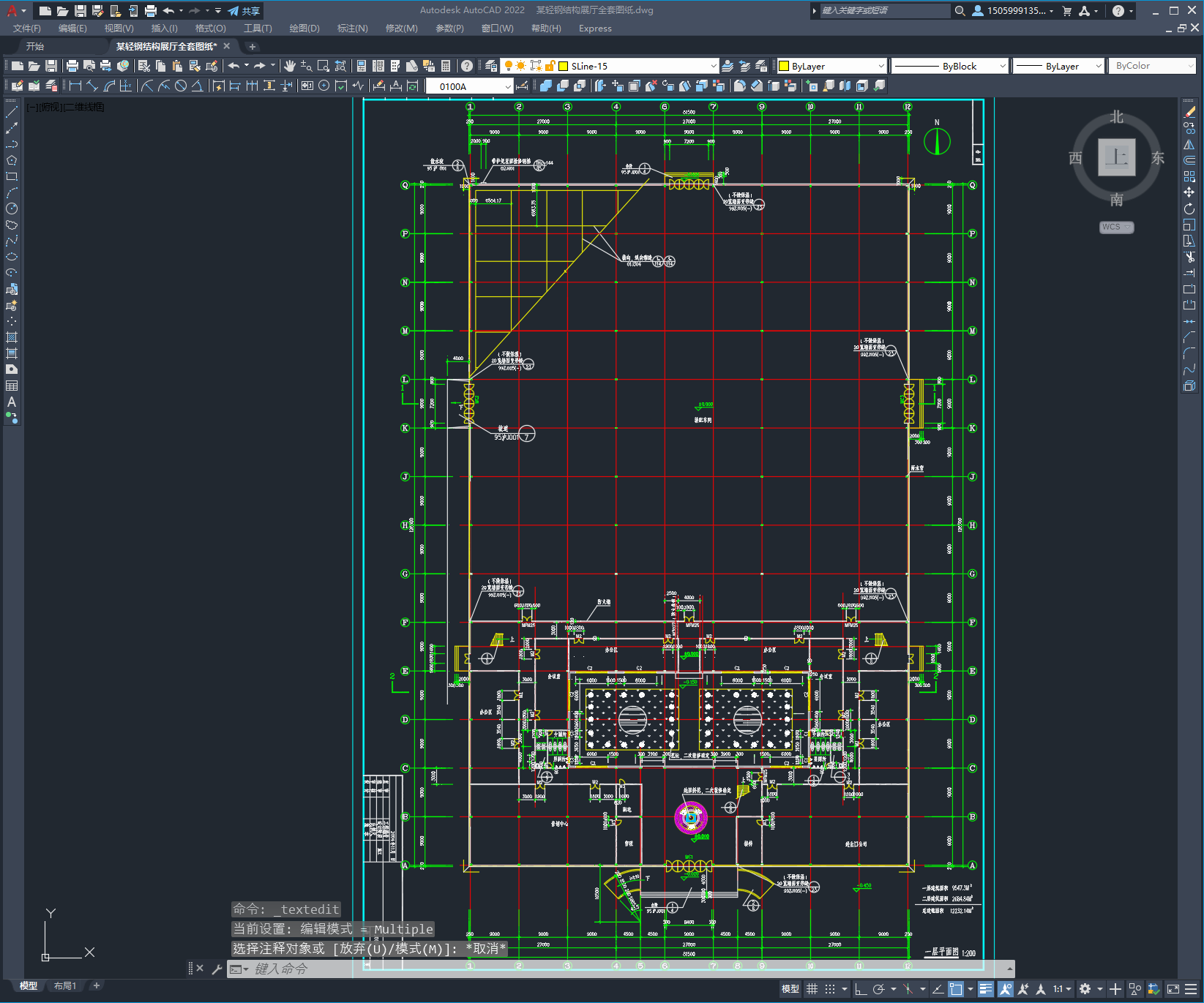Open the QuickCalc calculator icon

click(446, 66)
